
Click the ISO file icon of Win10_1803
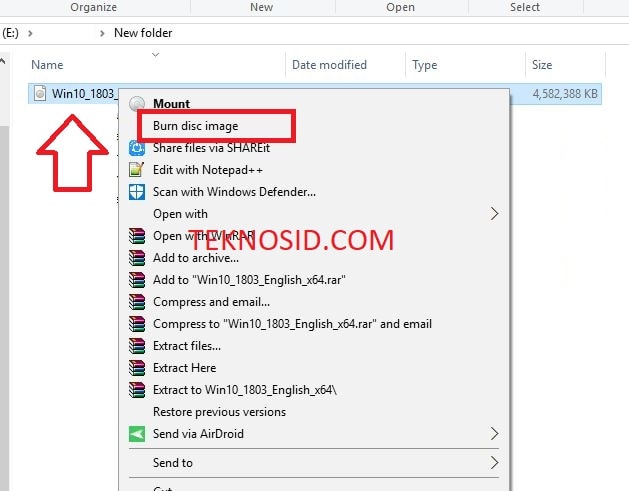coord(40,93)
